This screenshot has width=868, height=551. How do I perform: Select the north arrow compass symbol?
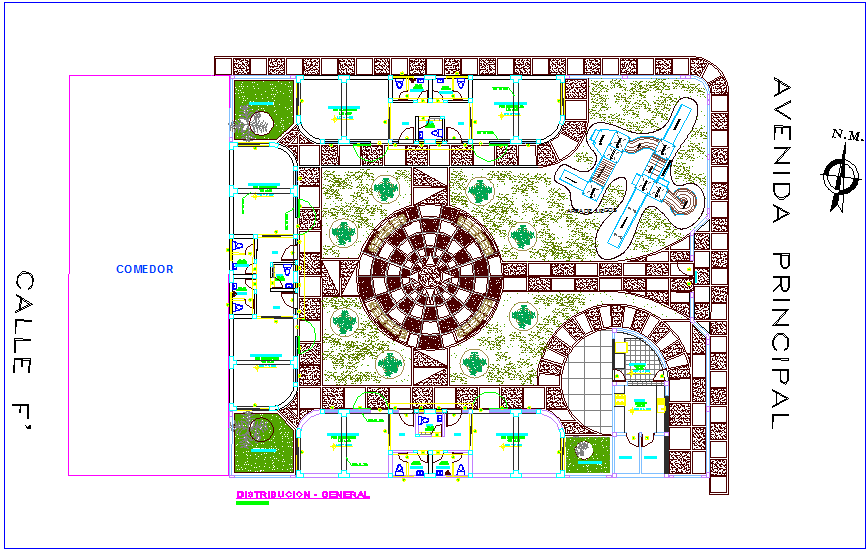[841, 177]
